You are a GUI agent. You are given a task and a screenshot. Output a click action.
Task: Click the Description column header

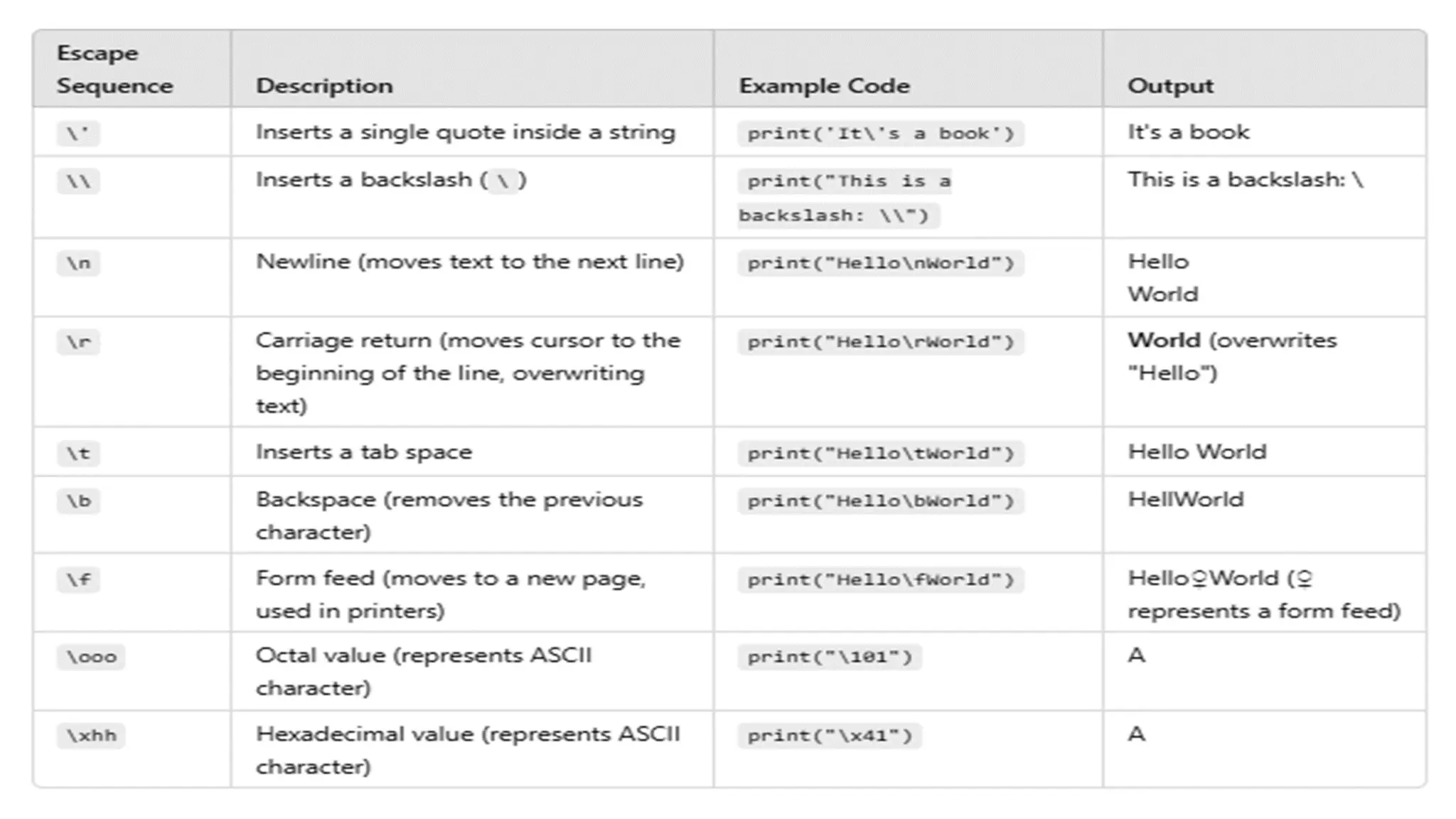[324, 86]
